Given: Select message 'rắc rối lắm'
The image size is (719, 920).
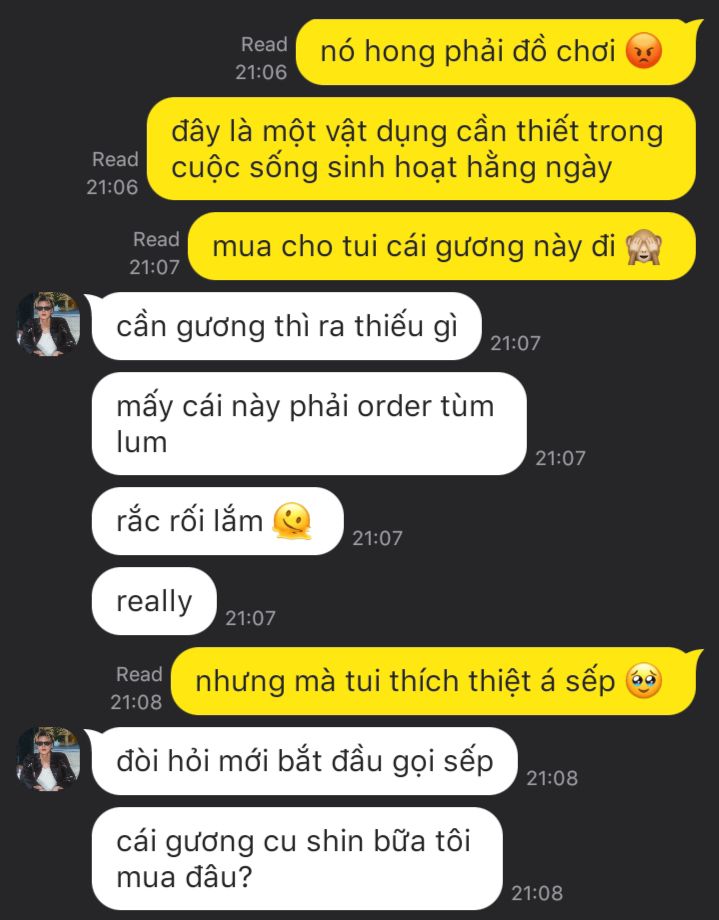Looking at the screenshot, I should pyautogui.click(x=217, y=521).
